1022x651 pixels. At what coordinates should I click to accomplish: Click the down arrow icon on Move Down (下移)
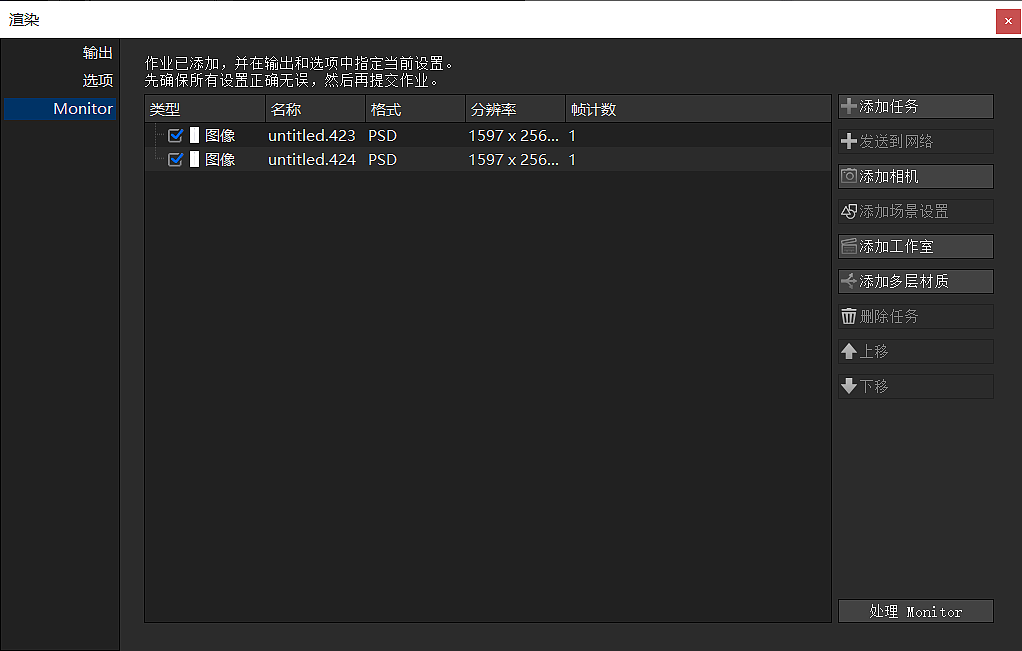[x=848, y=386]
